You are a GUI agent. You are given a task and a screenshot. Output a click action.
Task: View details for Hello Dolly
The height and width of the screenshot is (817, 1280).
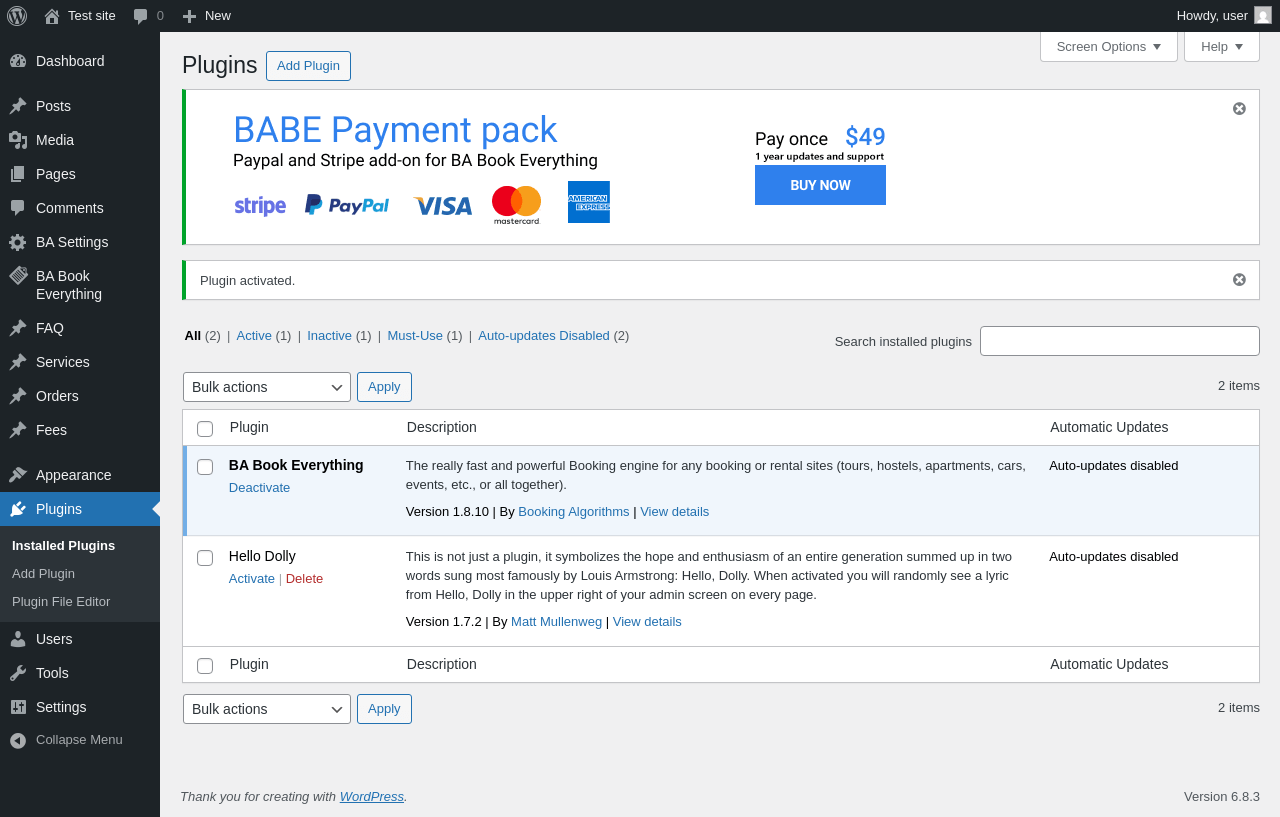click(x=647, y=622)
